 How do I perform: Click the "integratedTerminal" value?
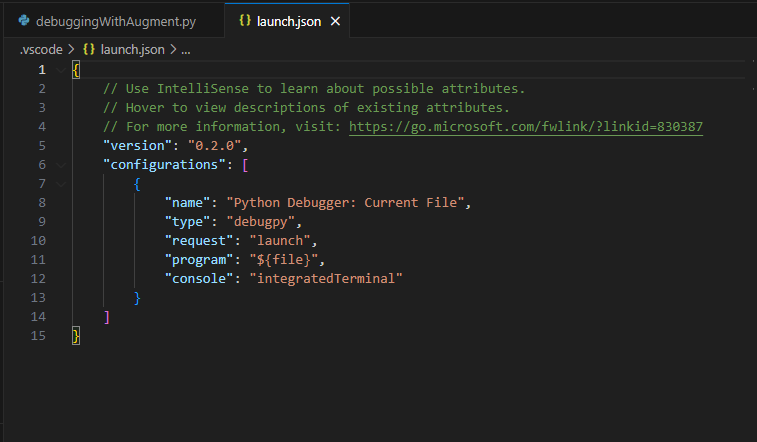click(326, 278)
